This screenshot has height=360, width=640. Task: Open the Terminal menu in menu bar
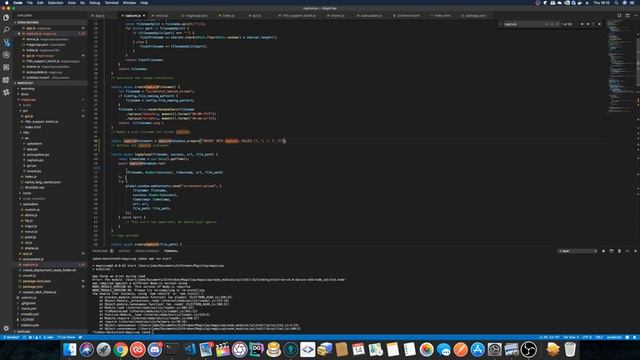(x=111, y=3)
